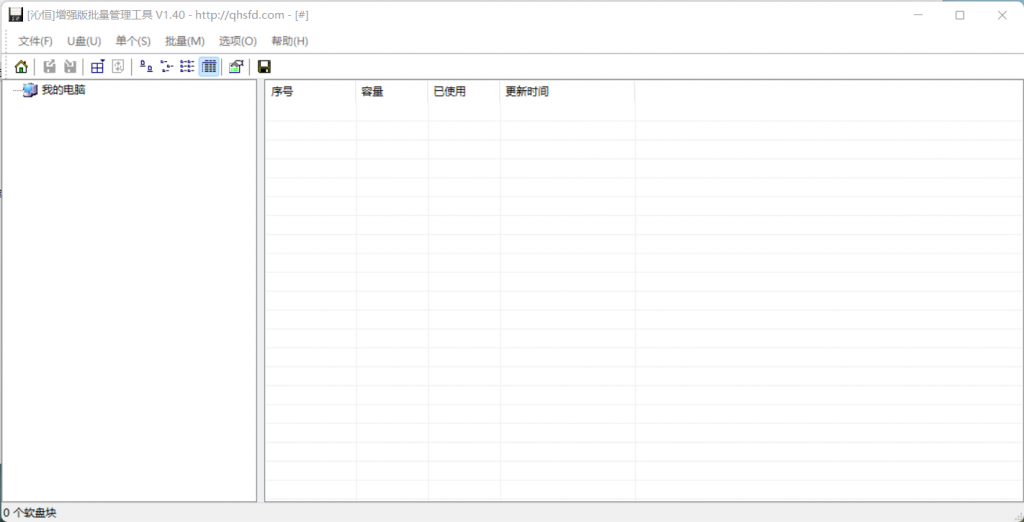The image size is (1024, 522).
Task: Click the computer icon beside 我的电脑
Action: point(30,90)
